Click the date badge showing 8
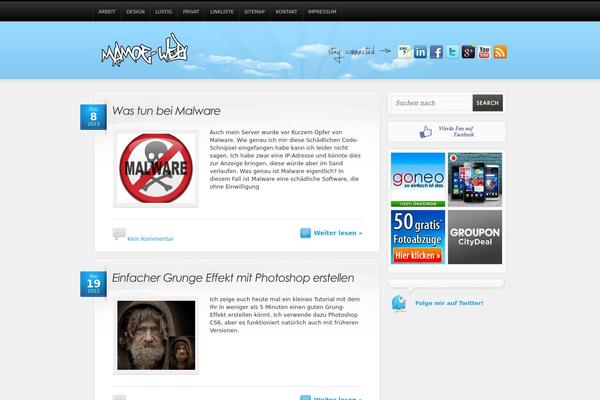Image resolution: width=600 pixels, height=400 pixels. tap(93, 117)
